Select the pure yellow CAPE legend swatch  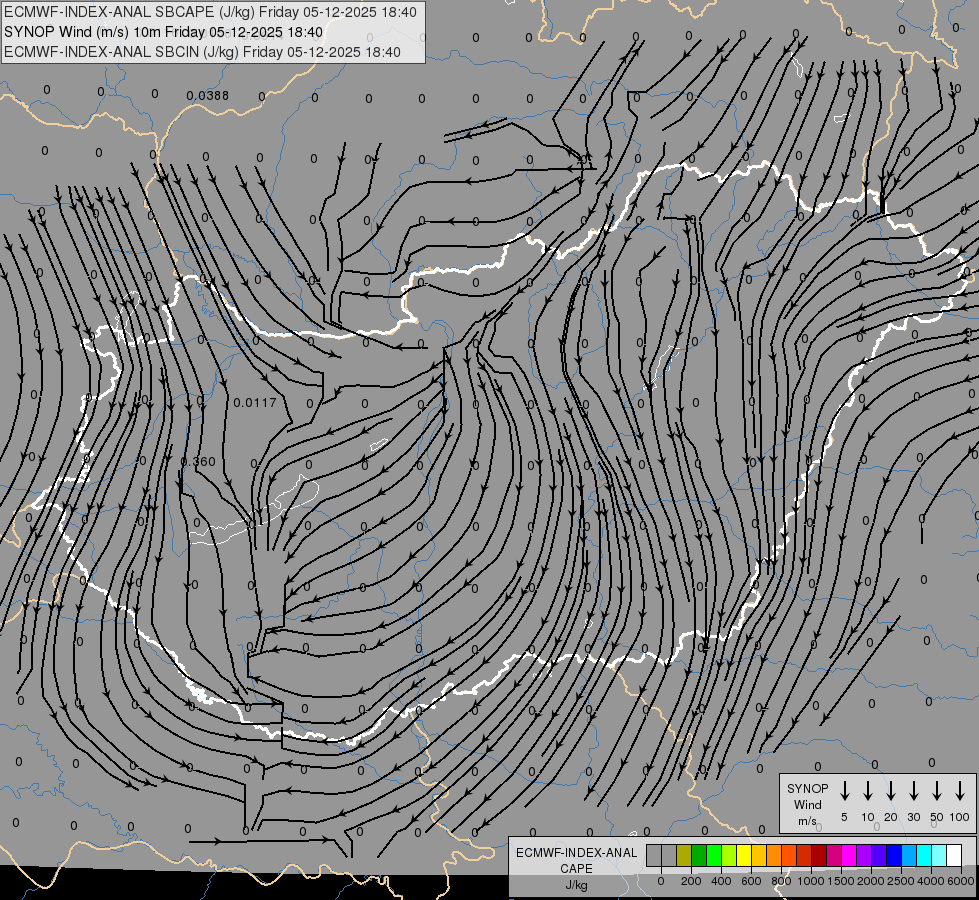744,855
